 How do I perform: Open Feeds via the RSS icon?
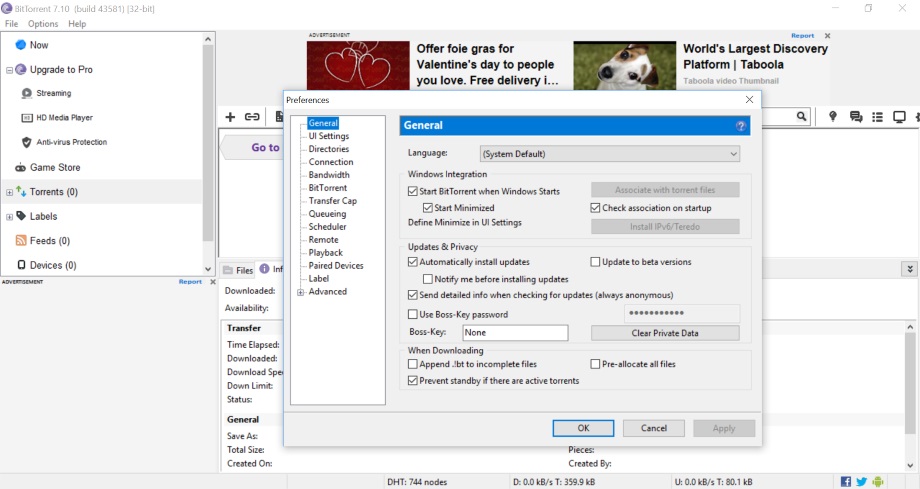tap(21, 241)
